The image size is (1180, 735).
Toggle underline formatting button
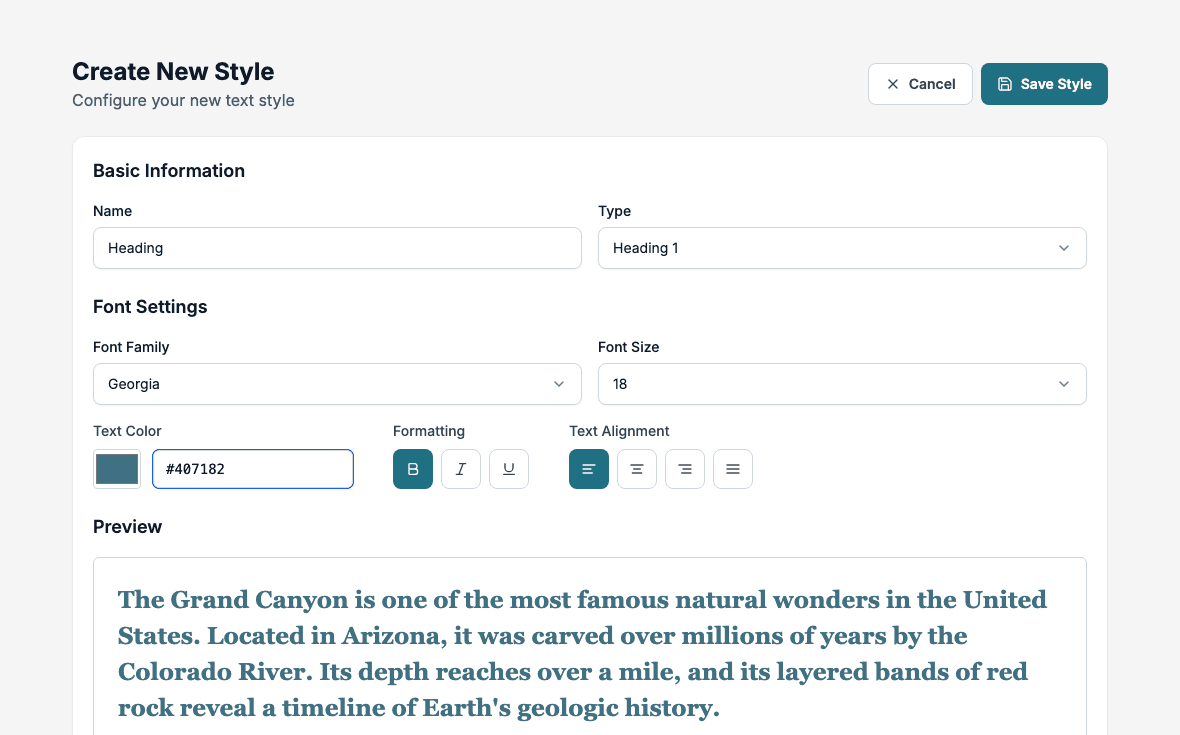coord(509,469)
